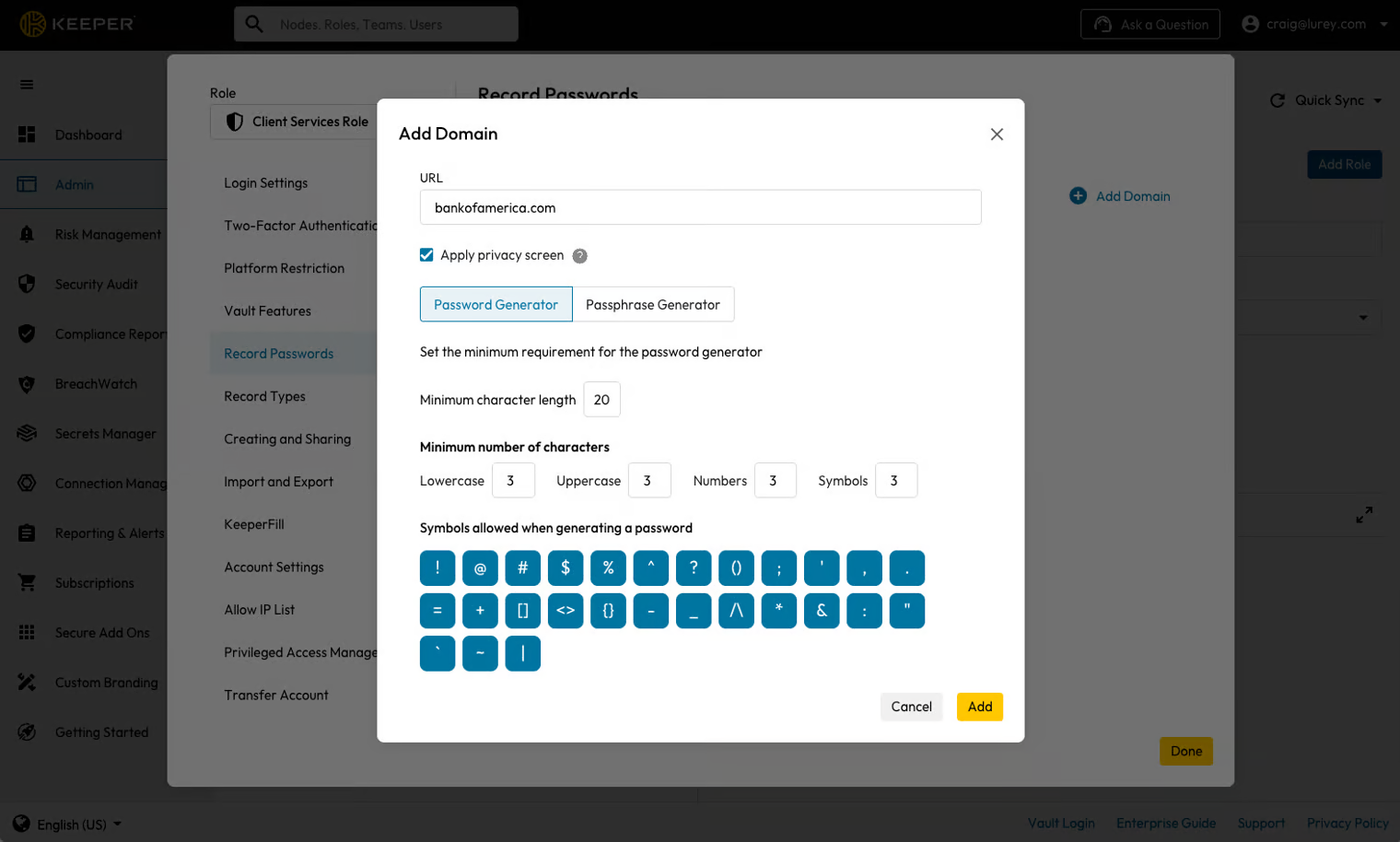The image size is (1400, 842).
Task: Toggle the @ symbol in allowed symbols
Action: tap(480, 568)
